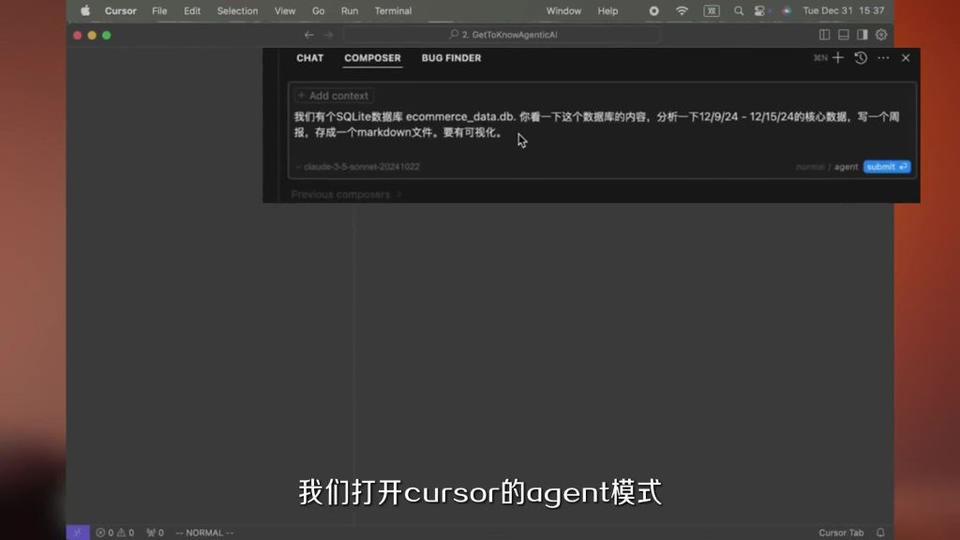This screenshot has width=960, height=540.
Task: Click the date and time clock
Action: click(844, 11)
